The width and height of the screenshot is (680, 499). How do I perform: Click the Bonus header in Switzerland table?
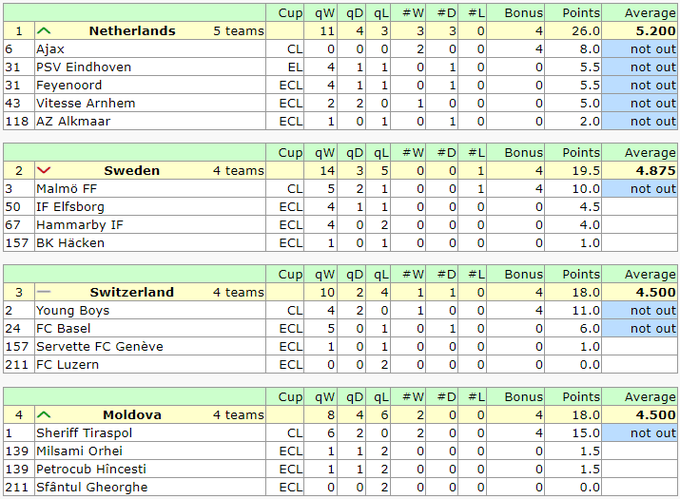coord(523,275)
